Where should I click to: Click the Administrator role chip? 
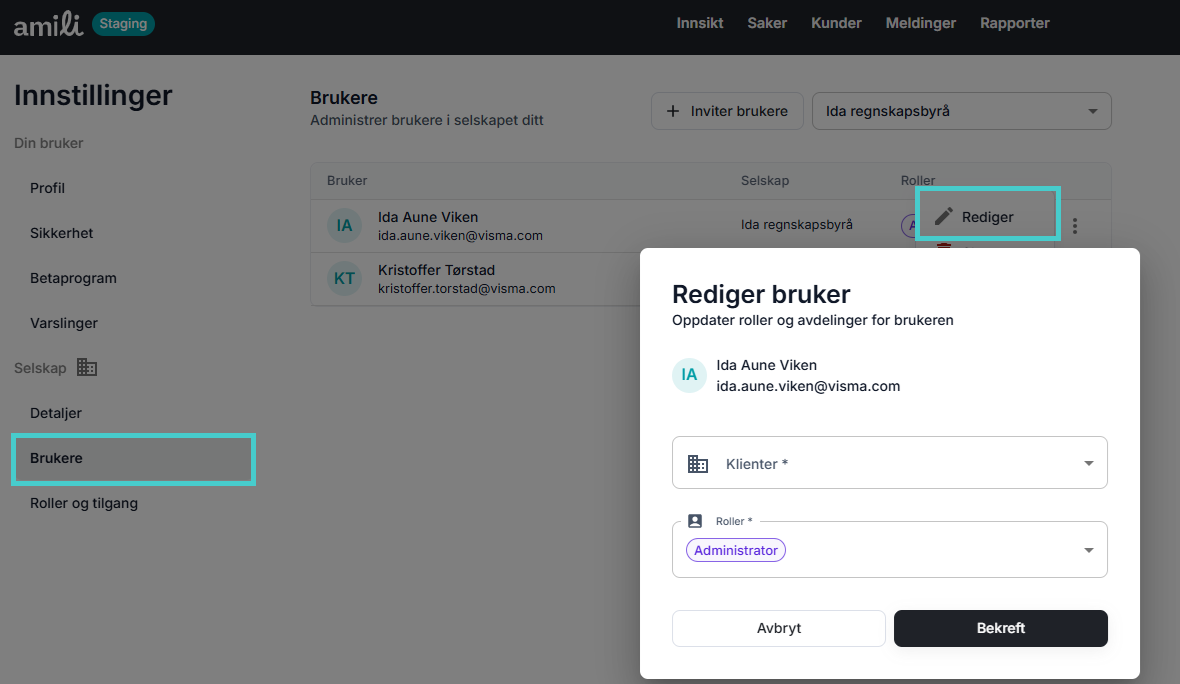click(736, 550)
